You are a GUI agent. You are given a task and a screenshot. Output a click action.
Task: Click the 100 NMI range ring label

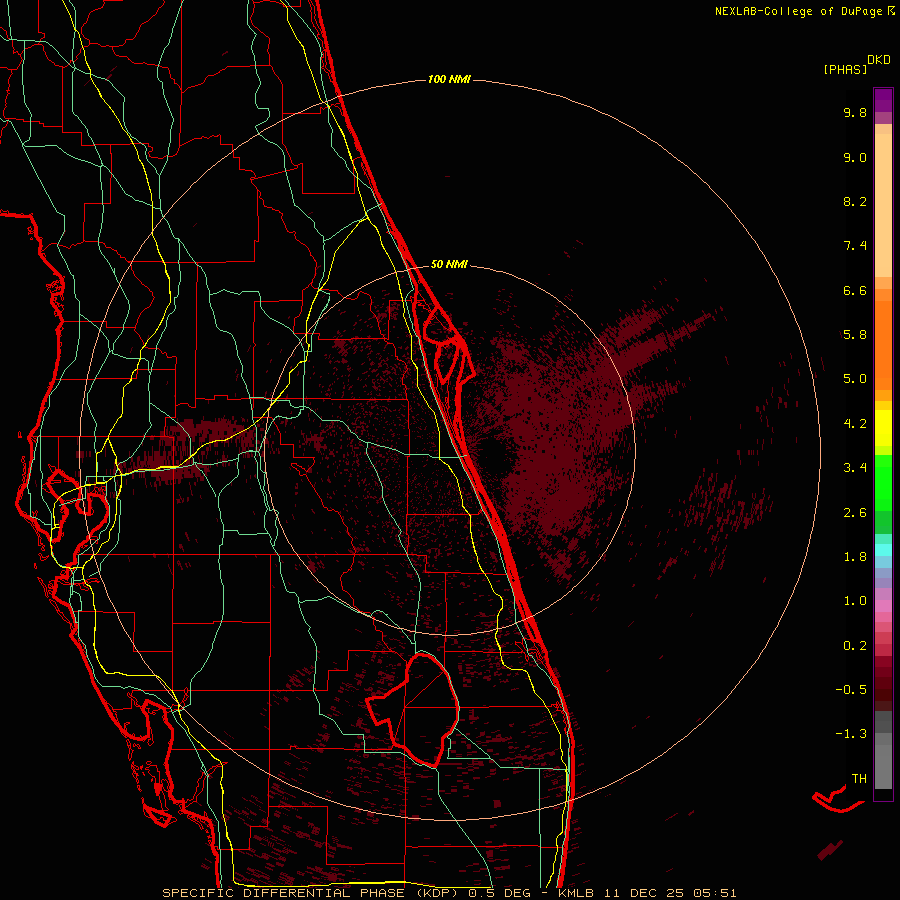449,79
